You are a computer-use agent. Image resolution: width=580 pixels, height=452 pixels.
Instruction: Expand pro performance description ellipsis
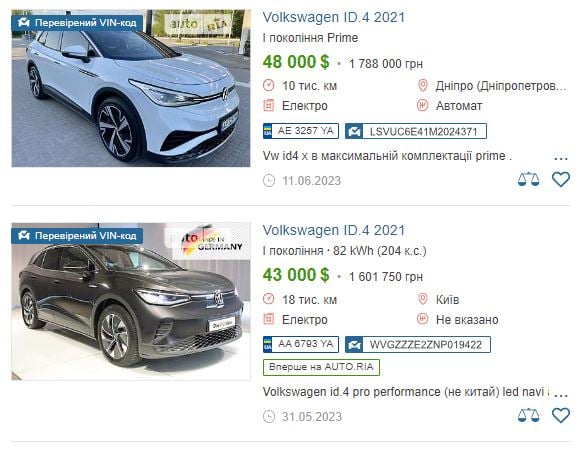(x=561, y=395)
